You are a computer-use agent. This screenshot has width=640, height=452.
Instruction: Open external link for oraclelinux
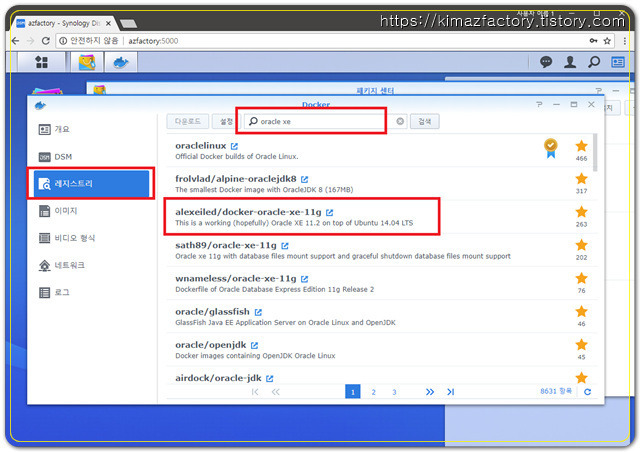(x=234, y=146)
